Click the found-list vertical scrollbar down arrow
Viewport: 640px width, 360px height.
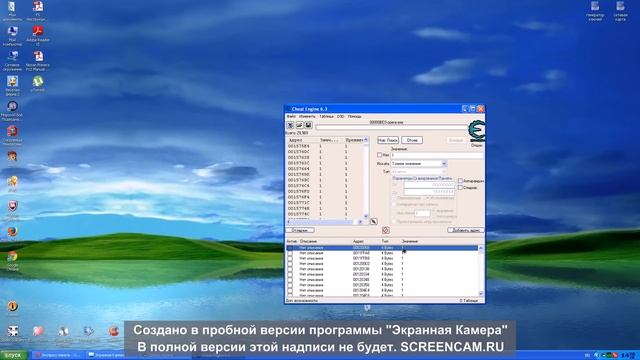(366, 216)
